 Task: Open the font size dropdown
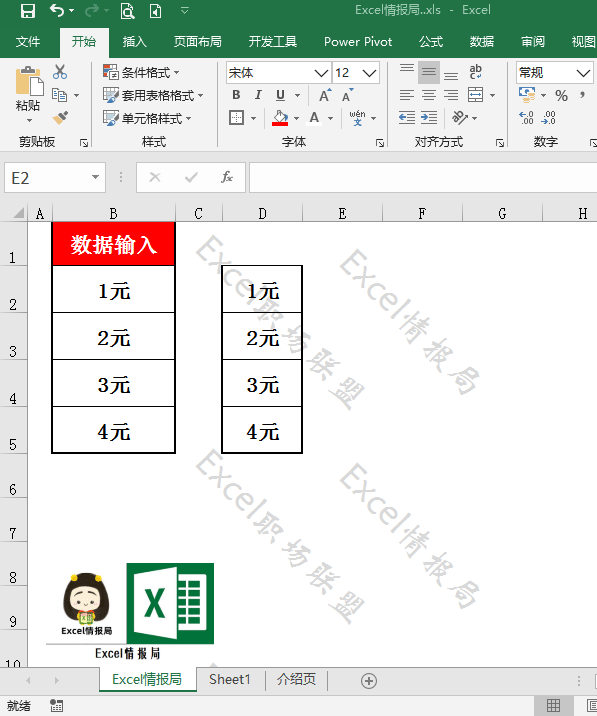[x=369, y=73]
